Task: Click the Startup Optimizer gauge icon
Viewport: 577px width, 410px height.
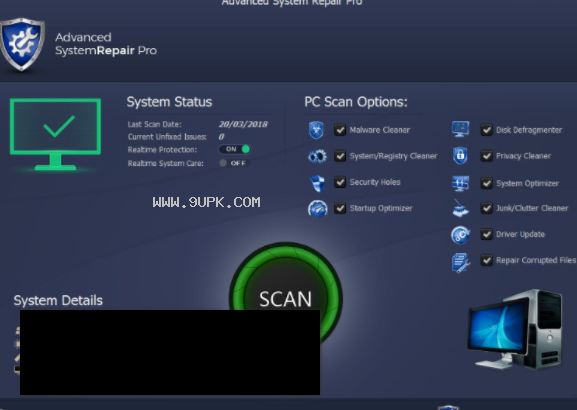Action: tap(317, 209)
